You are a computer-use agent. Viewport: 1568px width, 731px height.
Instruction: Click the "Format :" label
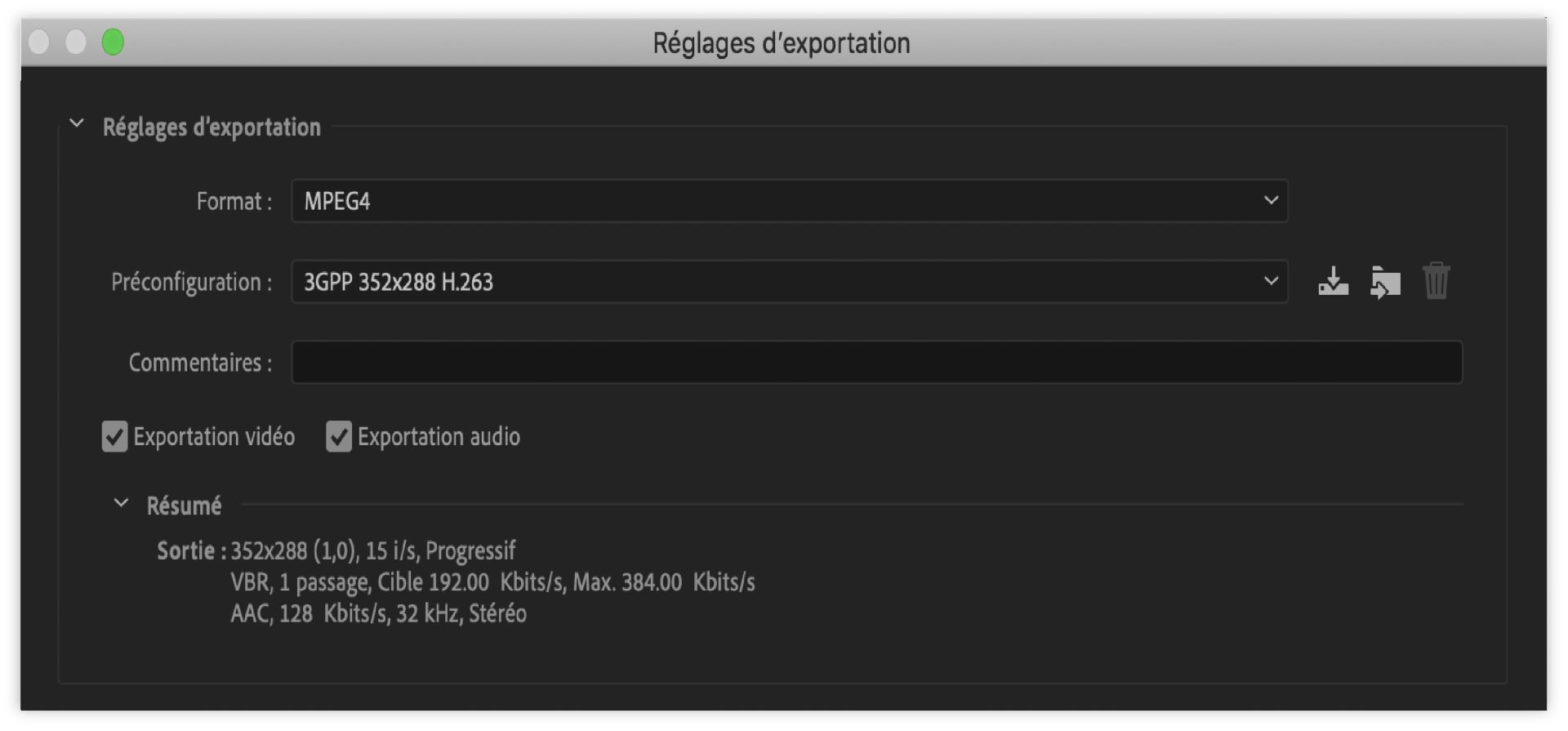[234, 202]
